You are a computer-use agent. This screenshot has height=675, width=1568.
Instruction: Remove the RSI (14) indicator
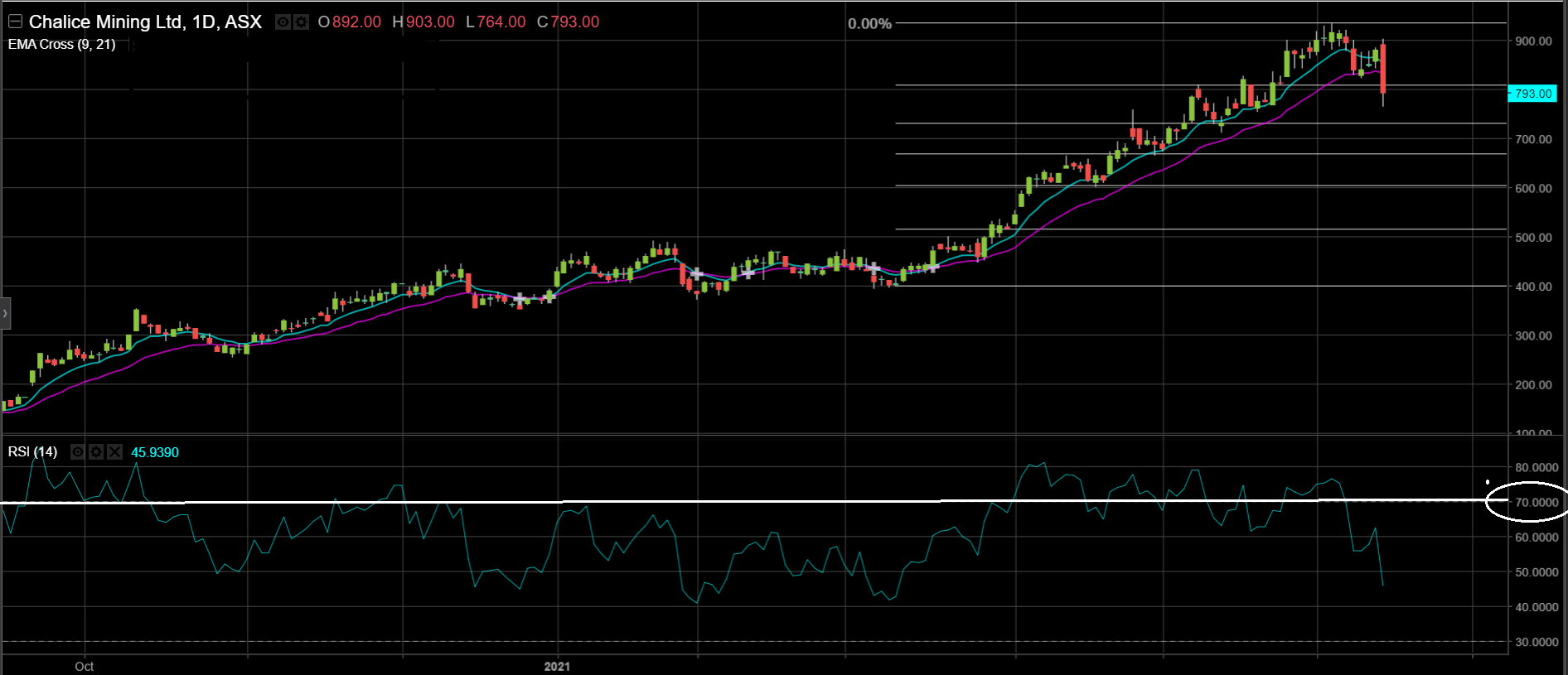(114, 451)
